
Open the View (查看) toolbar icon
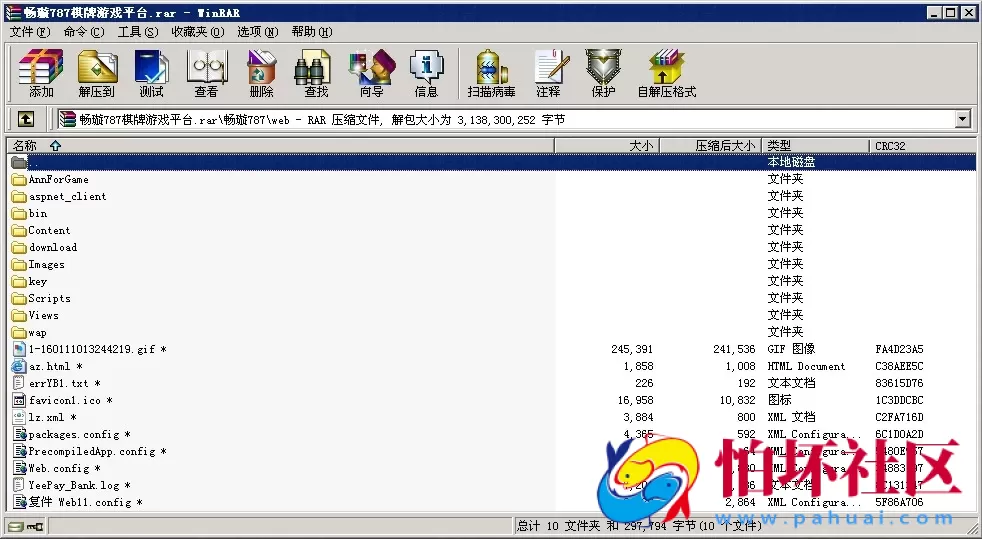(206, 73)
